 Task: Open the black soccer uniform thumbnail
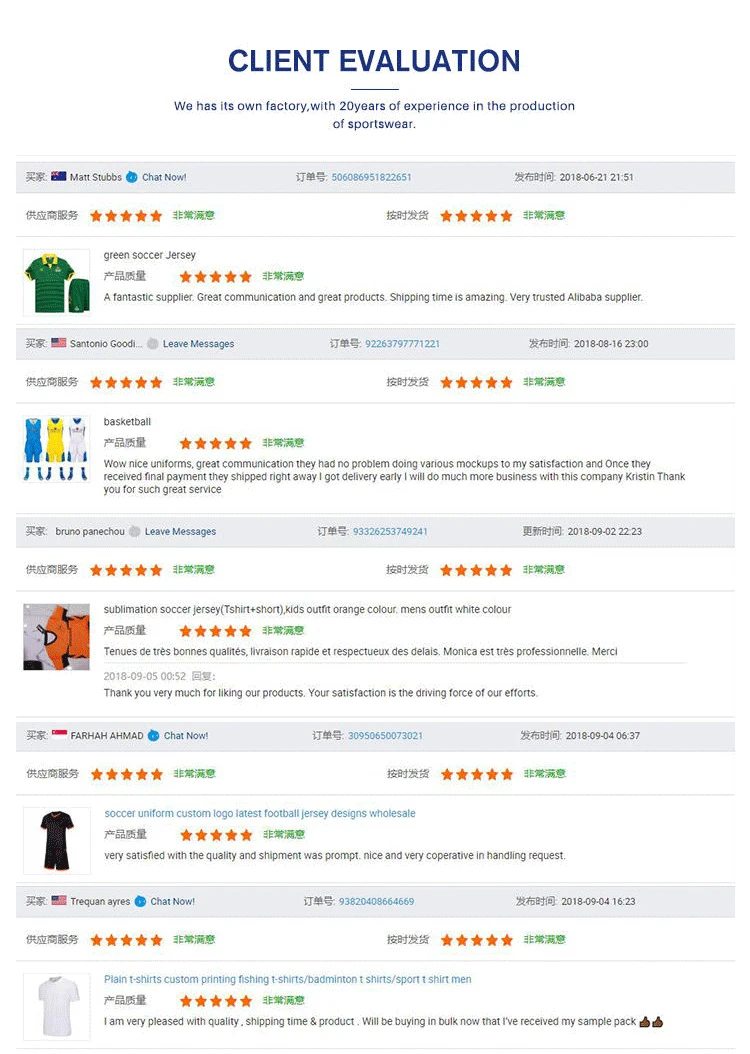click(56, 839)
